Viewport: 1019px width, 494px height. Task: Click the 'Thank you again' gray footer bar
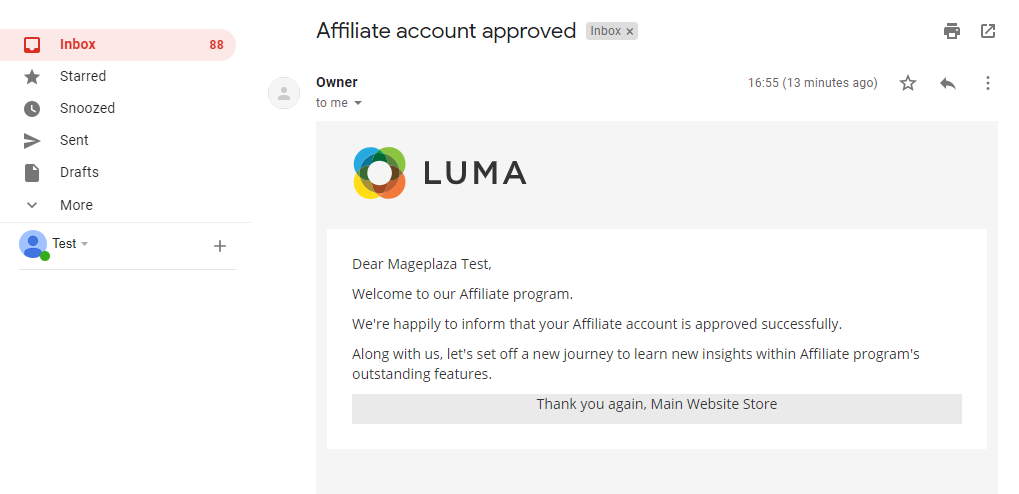tap(656, 408)
